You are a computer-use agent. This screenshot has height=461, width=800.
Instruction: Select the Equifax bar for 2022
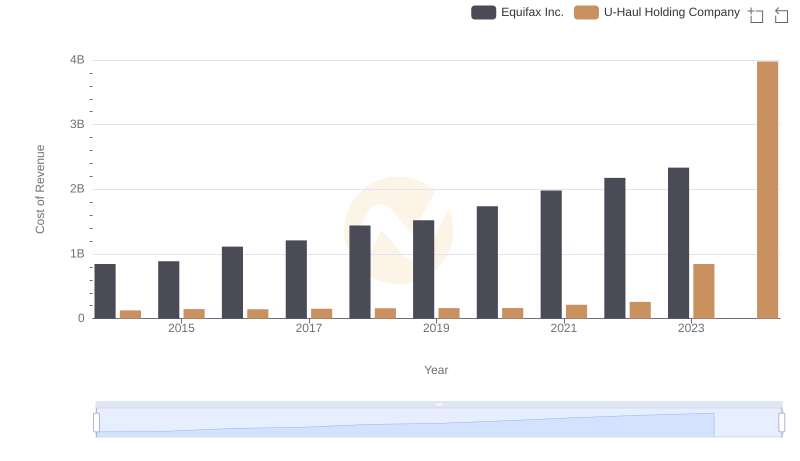point(615,248)
